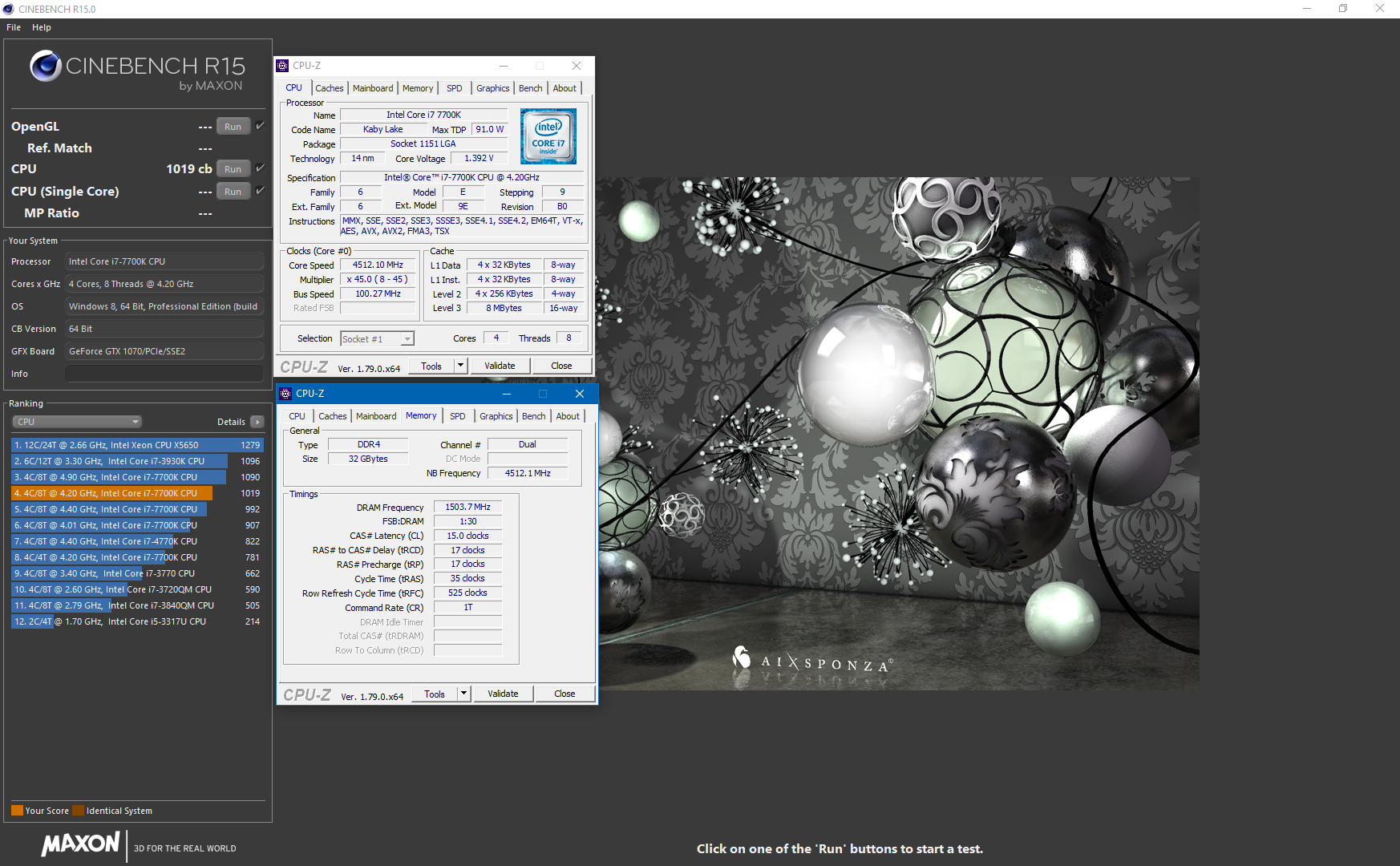Open About tab in upper CPU-Z window

[564, 88]
